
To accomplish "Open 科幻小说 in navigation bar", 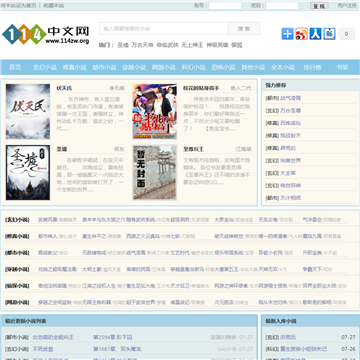I will (x=193, y=67).
